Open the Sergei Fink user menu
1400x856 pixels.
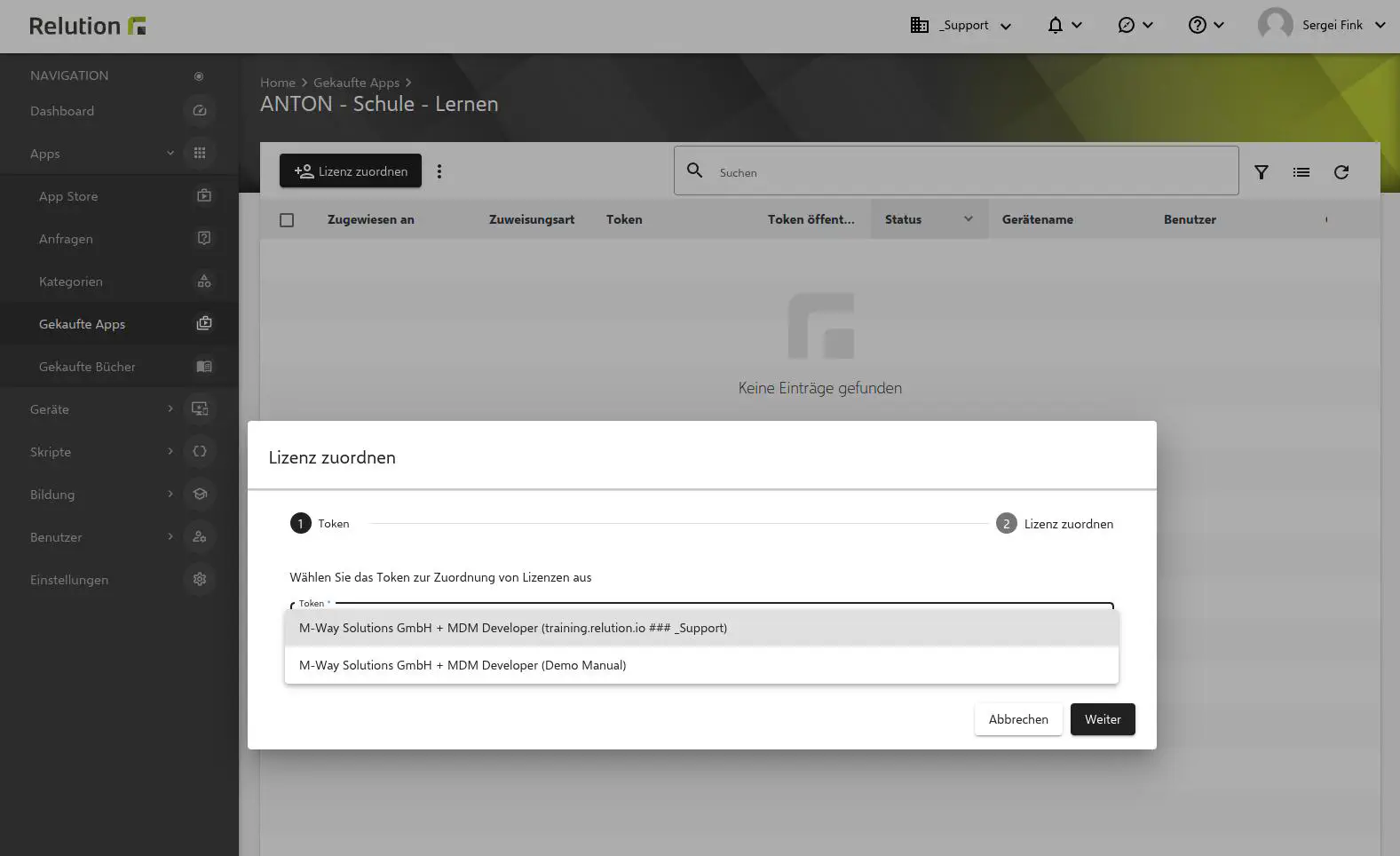click(x=1321, y=25)
